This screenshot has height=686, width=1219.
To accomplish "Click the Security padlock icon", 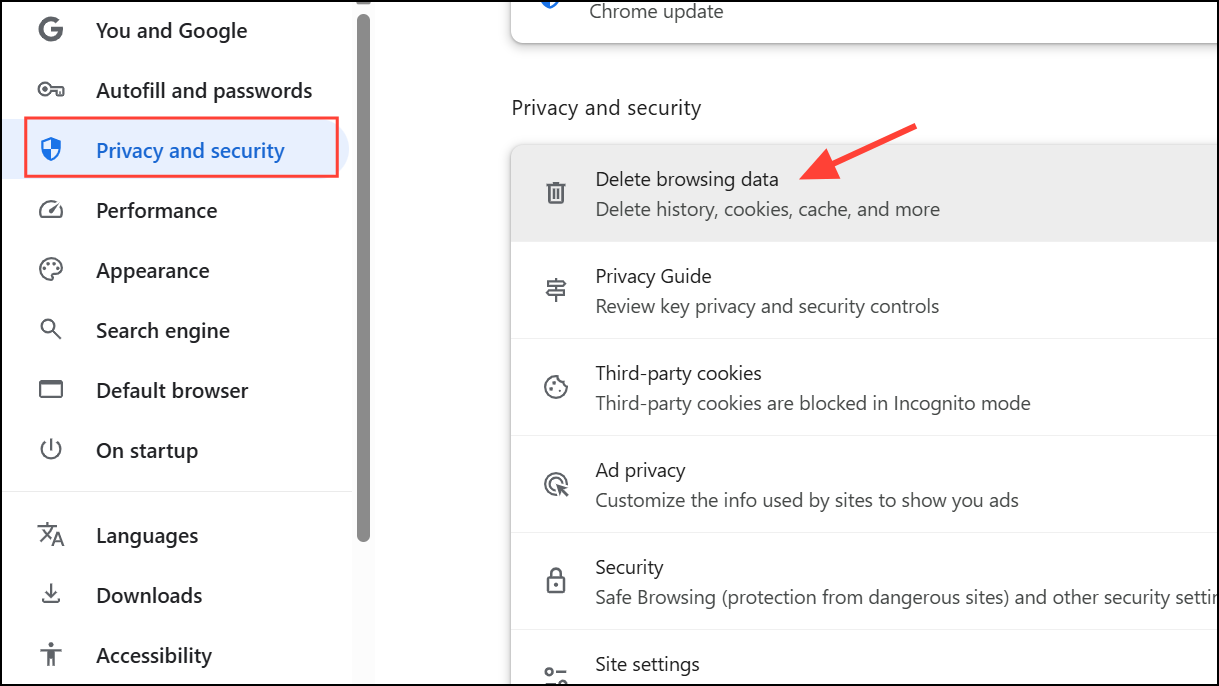I will coord(555,581).
